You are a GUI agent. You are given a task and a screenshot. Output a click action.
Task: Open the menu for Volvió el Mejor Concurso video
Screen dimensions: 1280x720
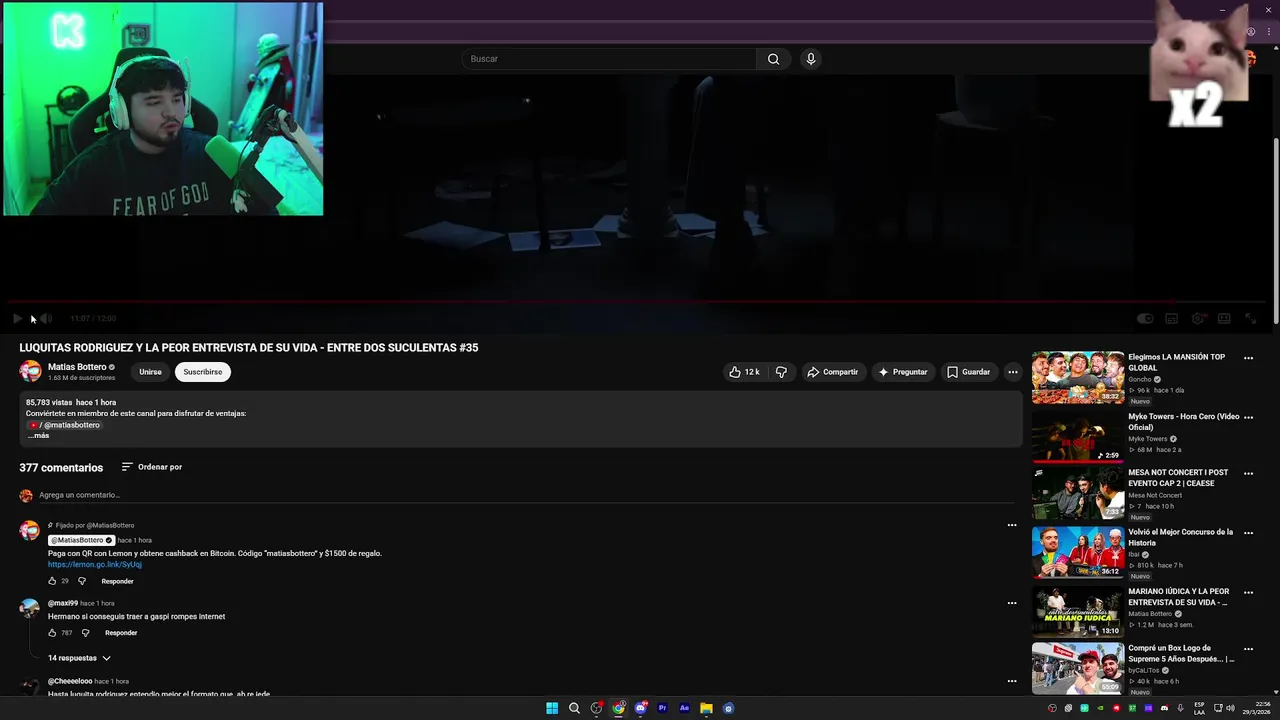click(x=1248, y=533)
